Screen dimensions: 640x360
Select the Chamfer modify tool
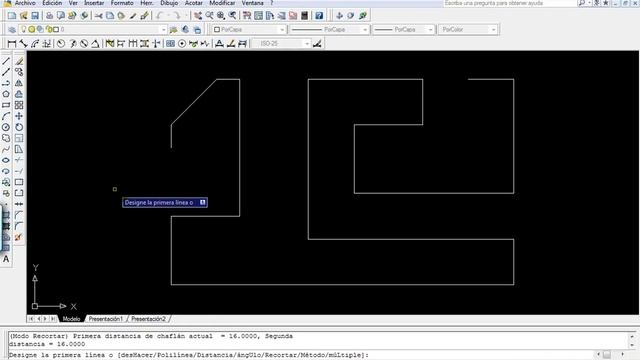pyautogui.click(x=19, y=215)
